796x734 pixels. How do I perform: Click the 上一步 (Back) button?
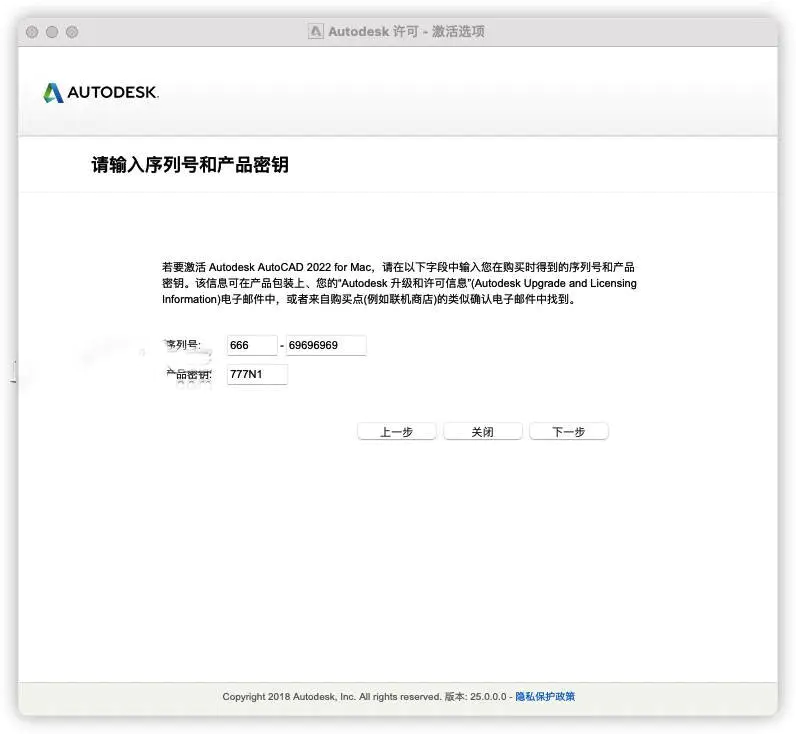[x=396, y=431]
